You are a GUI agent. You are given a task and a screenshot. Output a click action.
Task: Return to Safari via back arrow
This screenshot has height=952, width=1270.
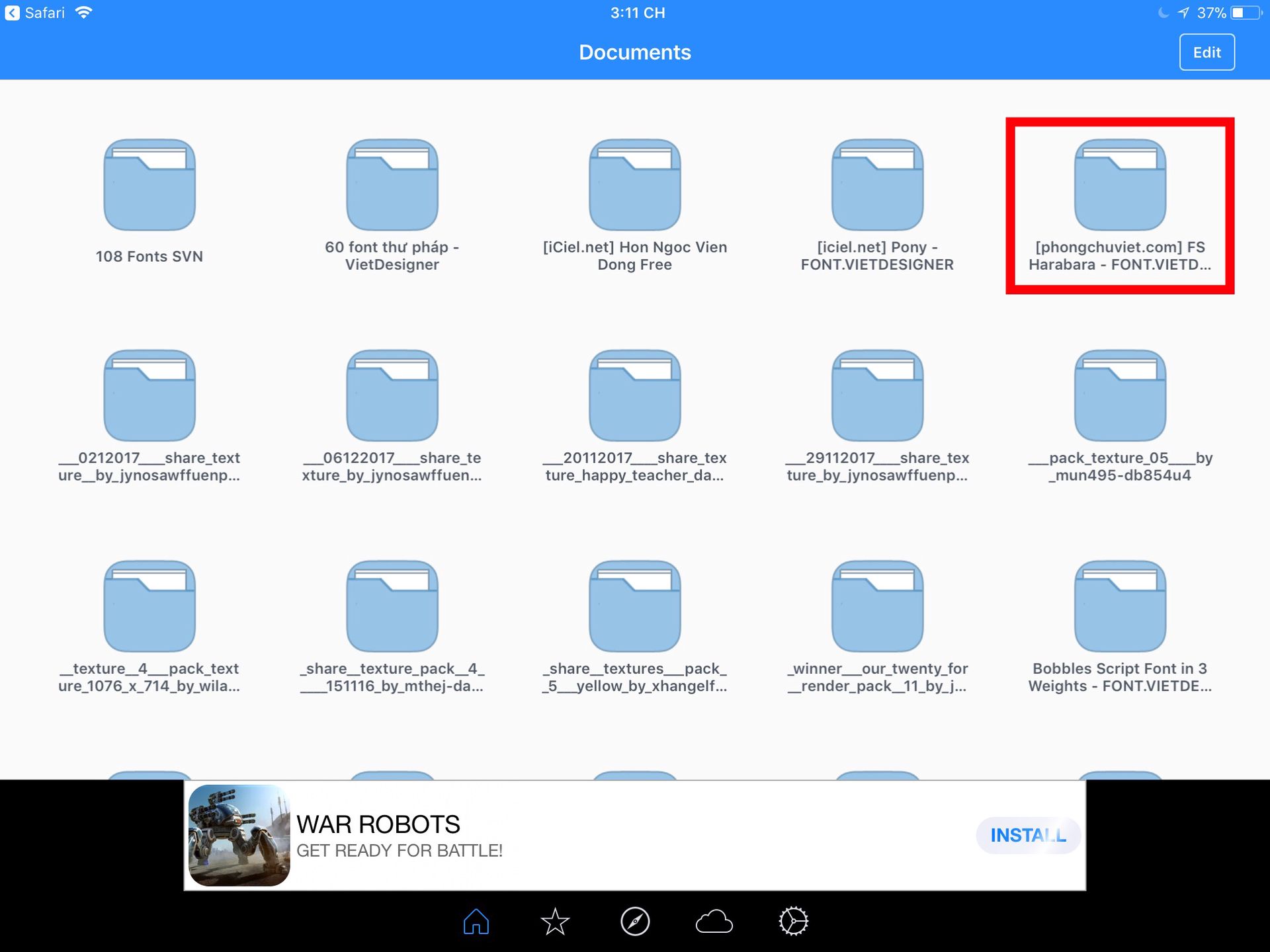(13, 13)
